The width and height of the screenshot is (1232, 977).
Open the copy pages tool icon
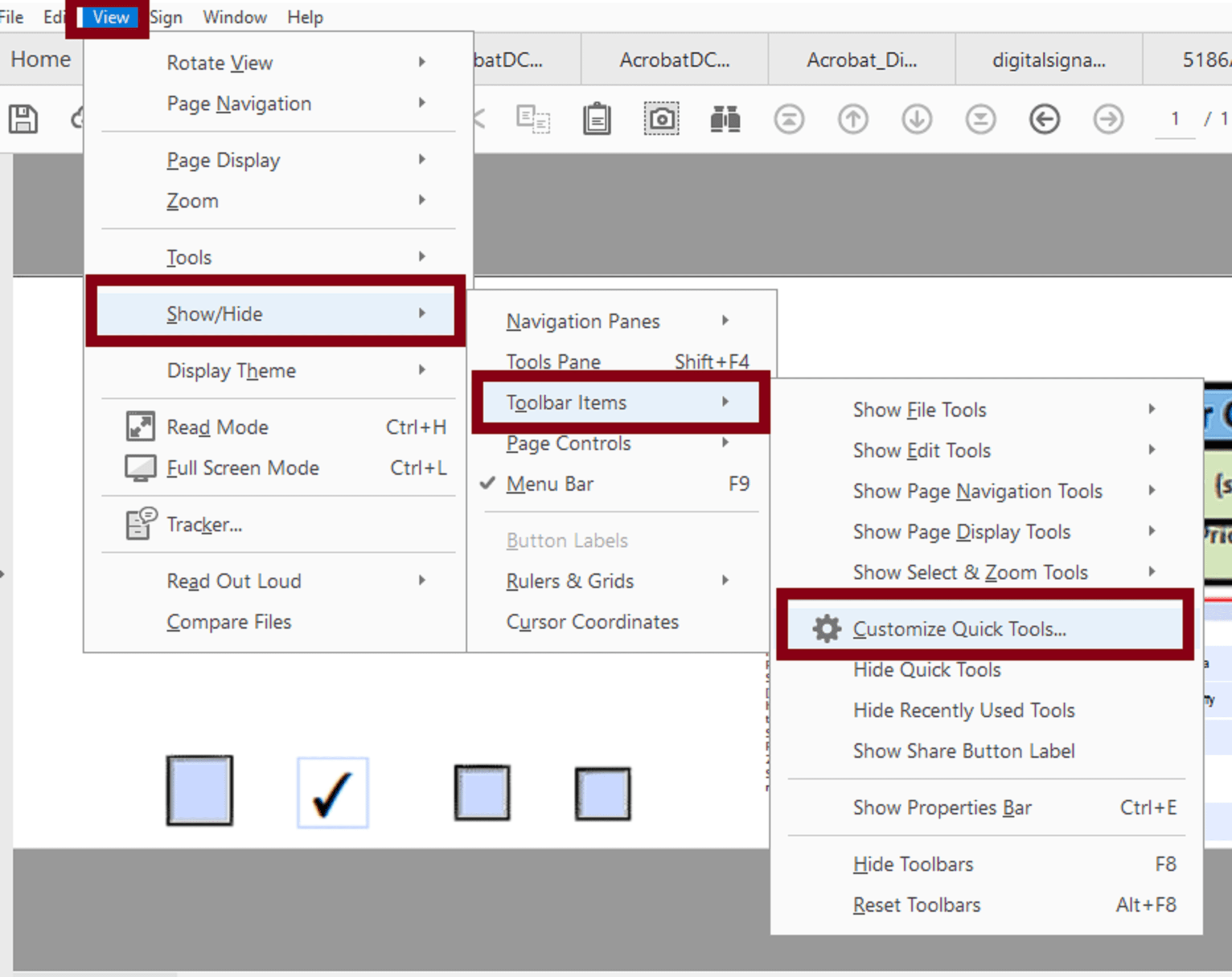pyautogui.click(x=531, y=118)
